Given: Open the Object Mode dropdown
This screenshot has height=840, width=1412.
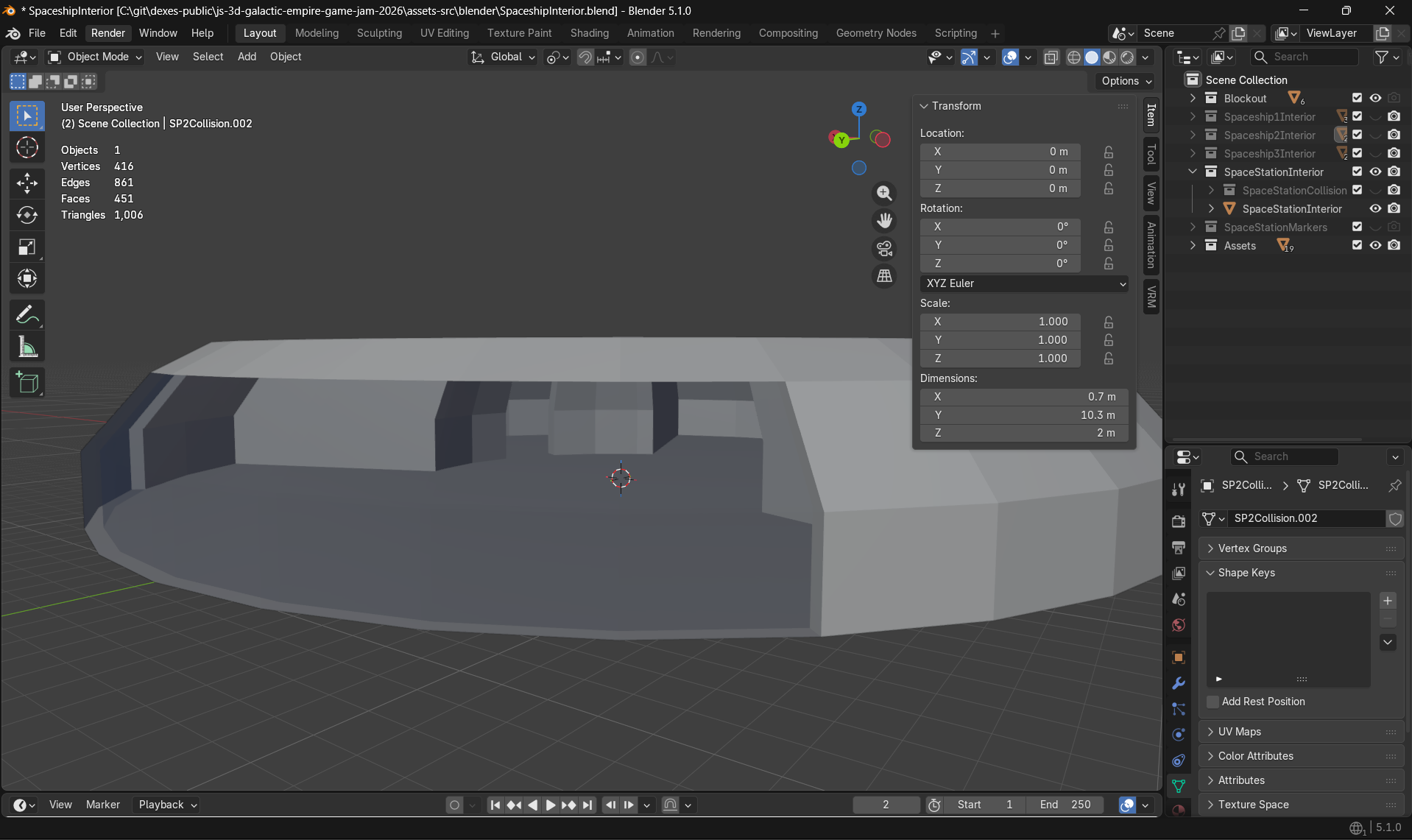Looking at the screenshot, I should (x=93, y=57).
